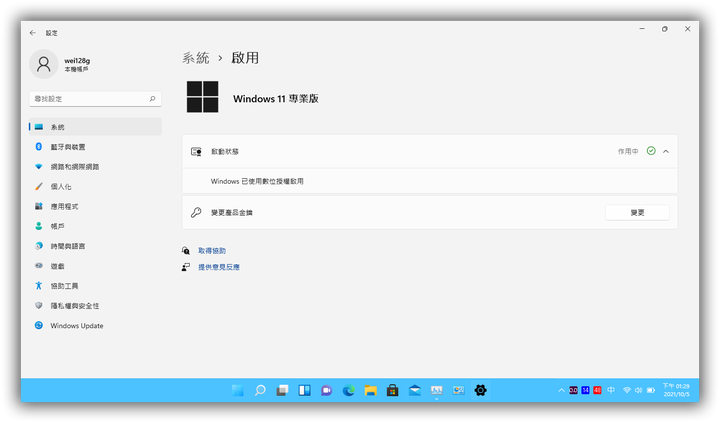Go back with the arrow beside 設定

(33, 33)
